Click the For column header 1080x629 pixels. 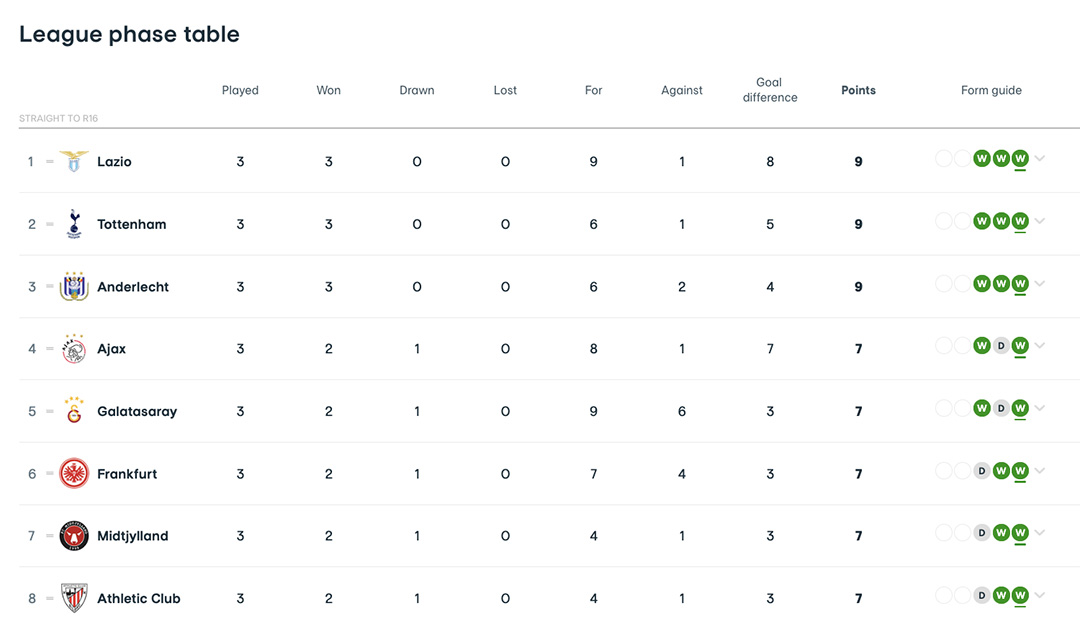point(593,90)
